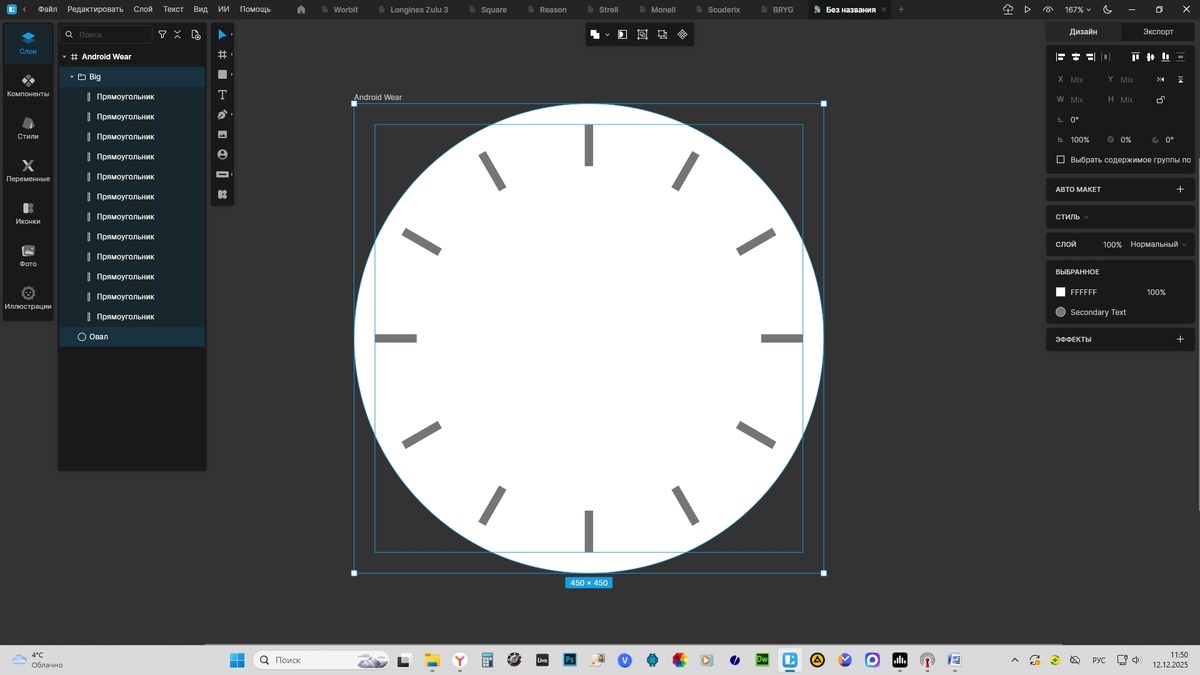Image resolution: width=1200 pixels, height=675 pixels.
Task: Open the plugins tool in toolbar
Action: 222,194
